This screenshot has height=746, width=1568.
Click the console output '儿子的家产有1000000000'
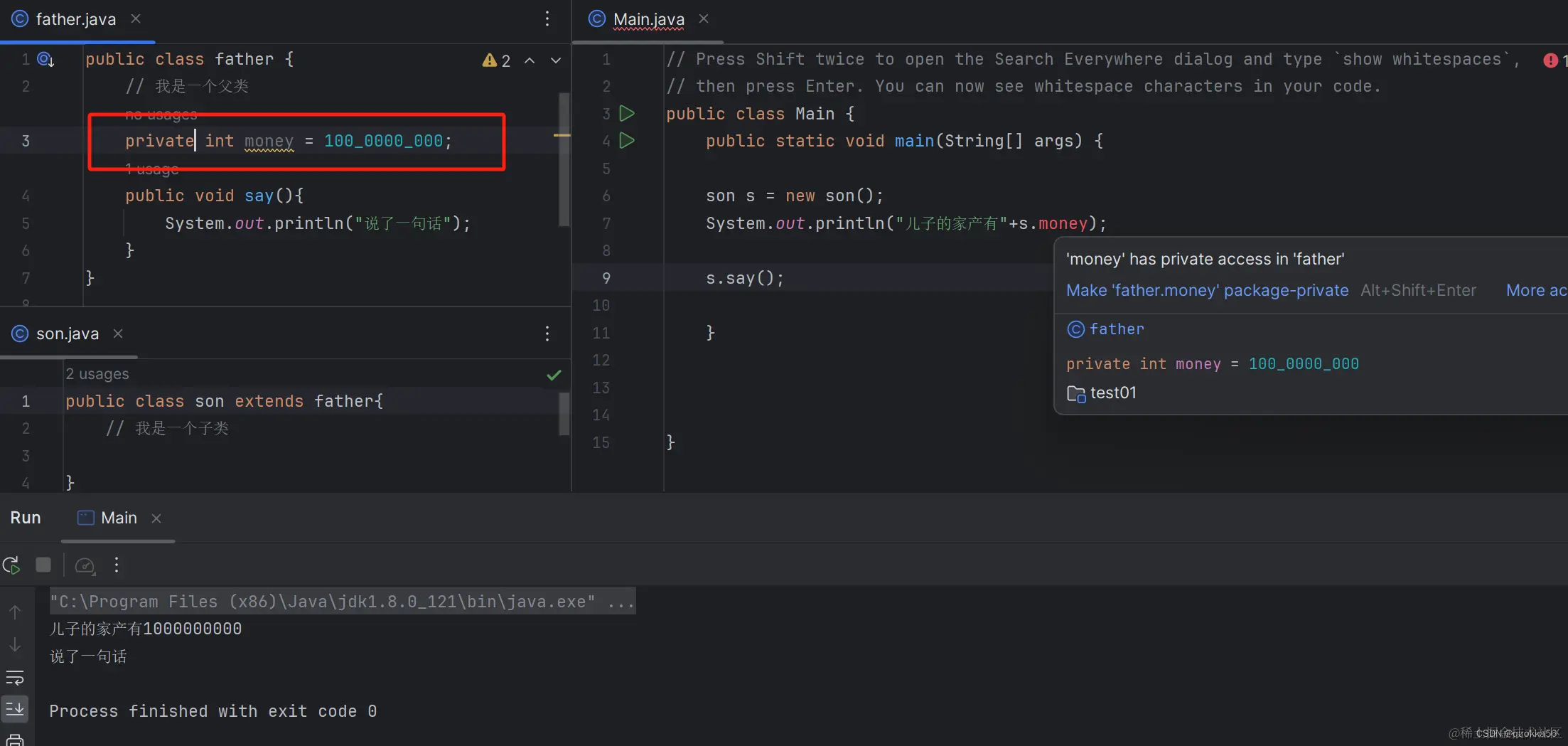146,629
